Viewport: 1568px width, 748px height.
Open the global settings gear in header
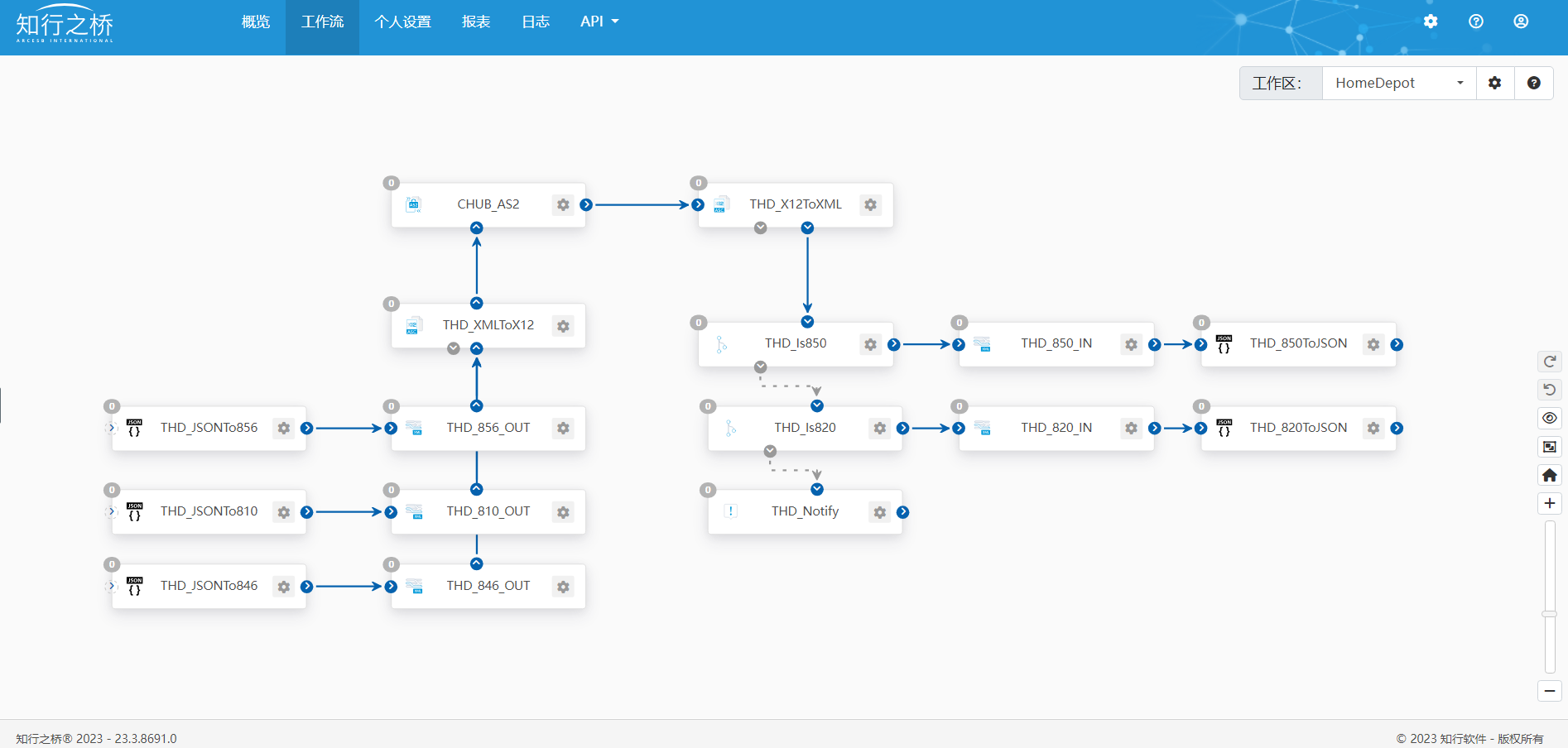(x=1431, y=22)
